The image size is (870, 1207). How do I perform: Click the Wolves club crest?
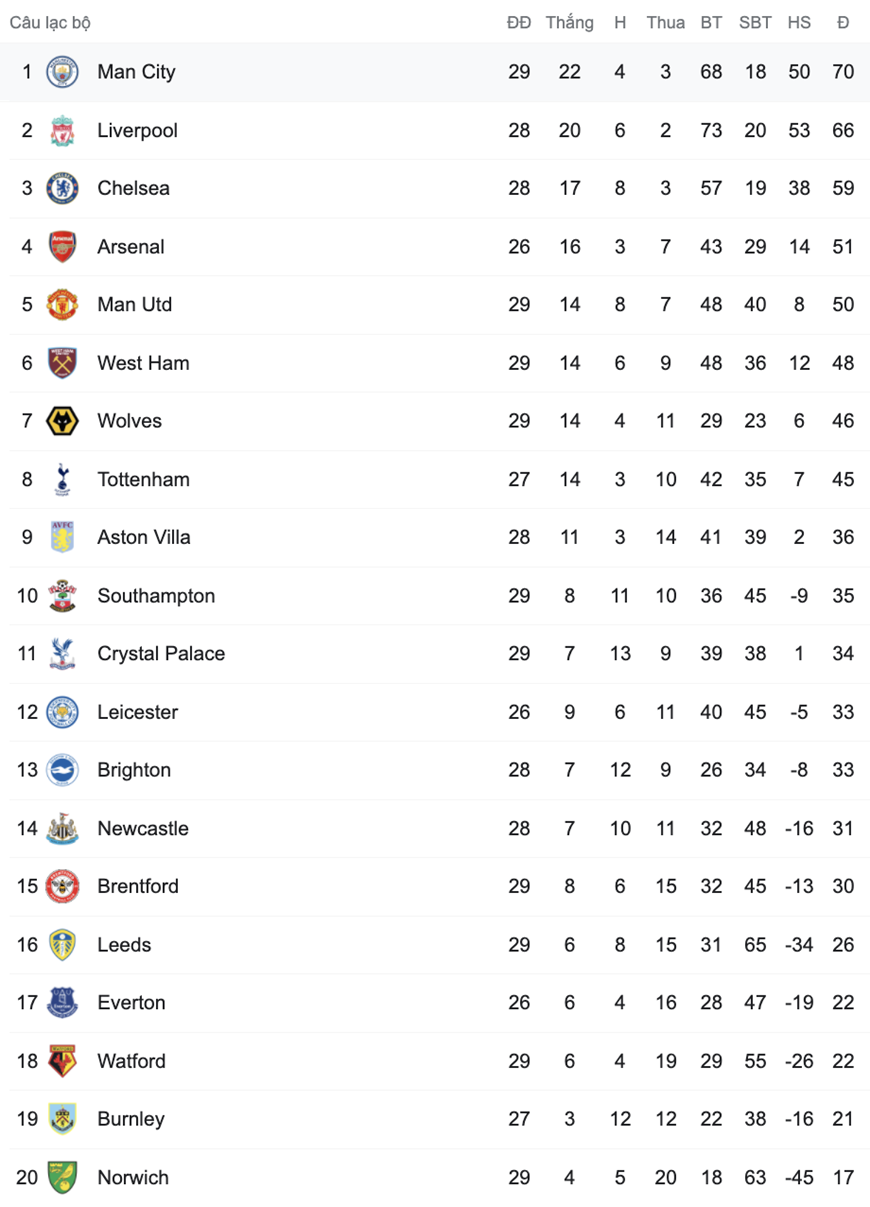click(63, 421)
